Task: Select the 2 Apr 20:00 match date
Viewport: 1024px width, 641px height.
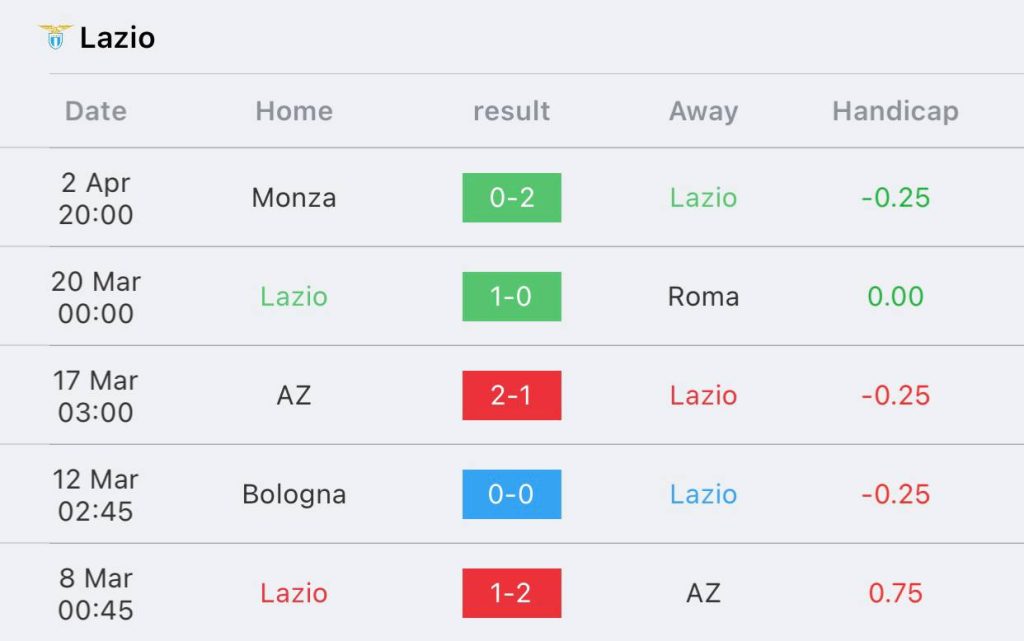Action: tap(96, 198)
